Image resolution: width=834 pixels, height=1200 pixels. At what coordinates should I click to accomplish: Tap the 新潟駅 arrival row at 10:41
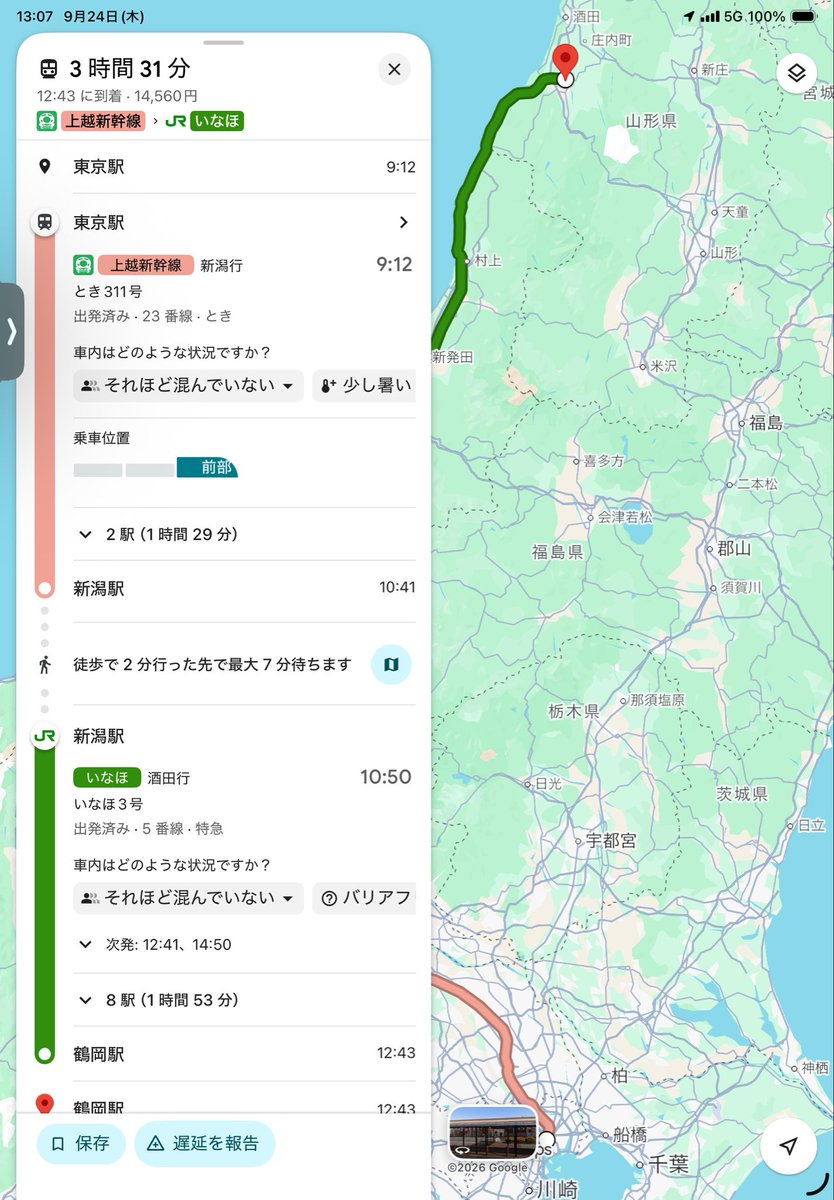(244, 588)
